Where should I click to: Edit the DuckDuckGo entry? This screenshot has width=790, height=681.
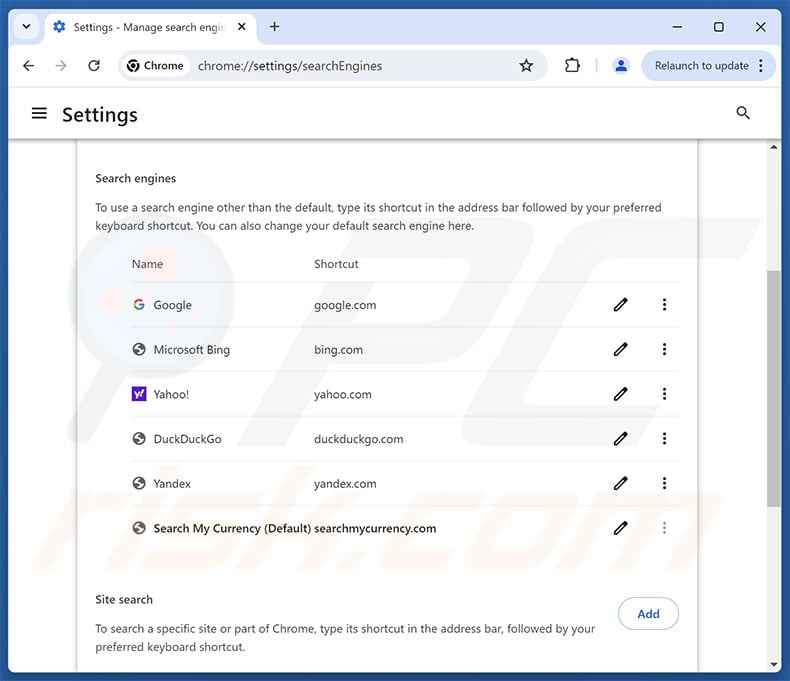[x=620, y=439]
